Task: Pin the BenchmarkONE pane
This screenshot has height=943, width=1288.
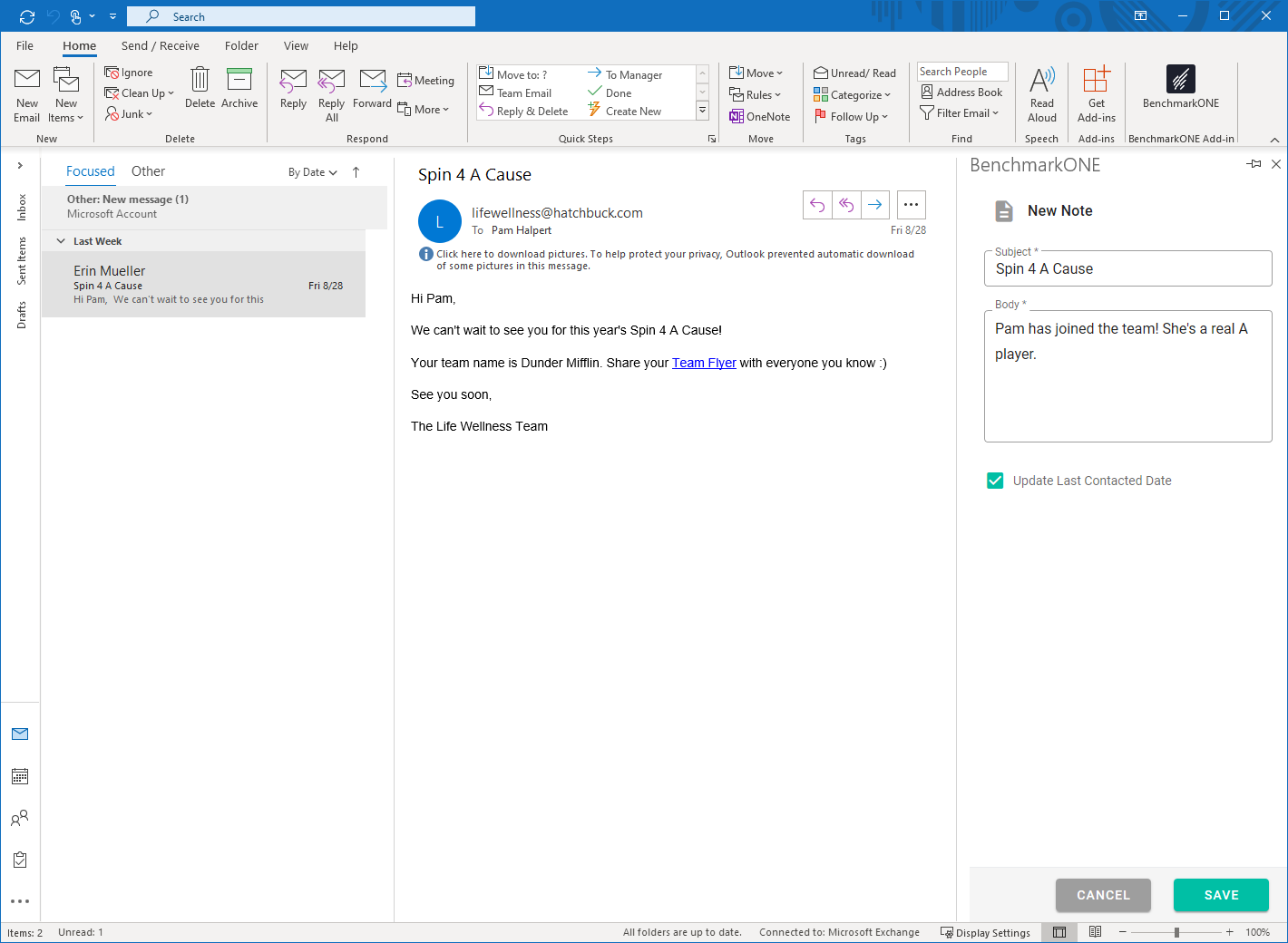Action: [x=1254, y=164]
